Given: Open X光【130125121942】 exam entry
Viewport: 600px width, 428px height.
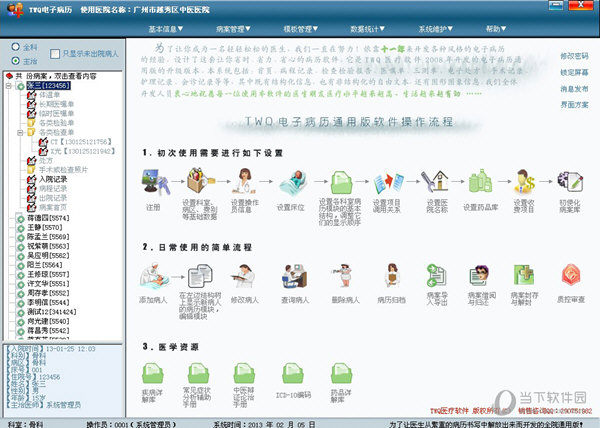Looking at the screenshot, I should coord(83,151).
